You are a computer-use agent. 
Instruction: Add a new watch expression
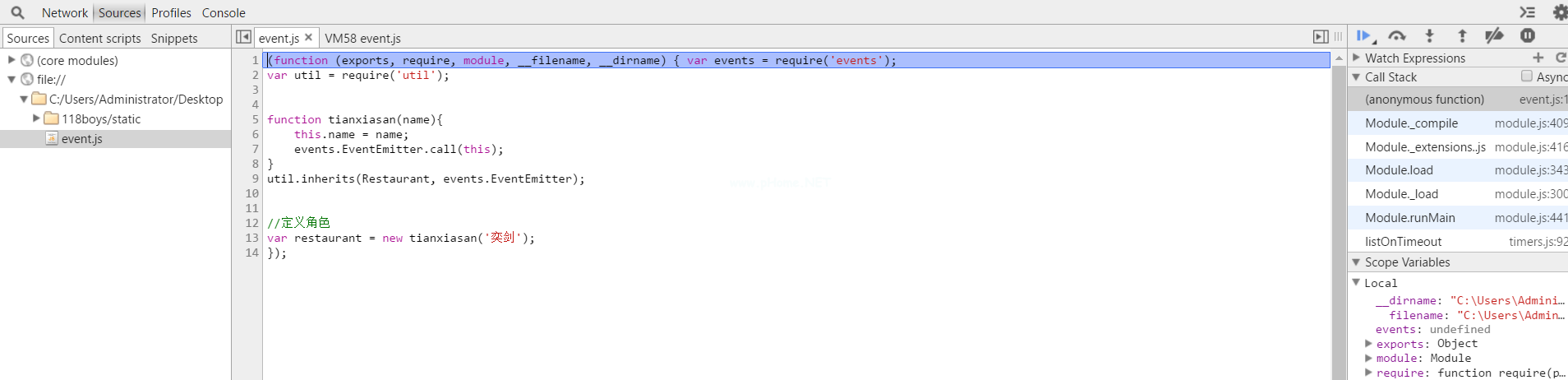point(1538,58)
